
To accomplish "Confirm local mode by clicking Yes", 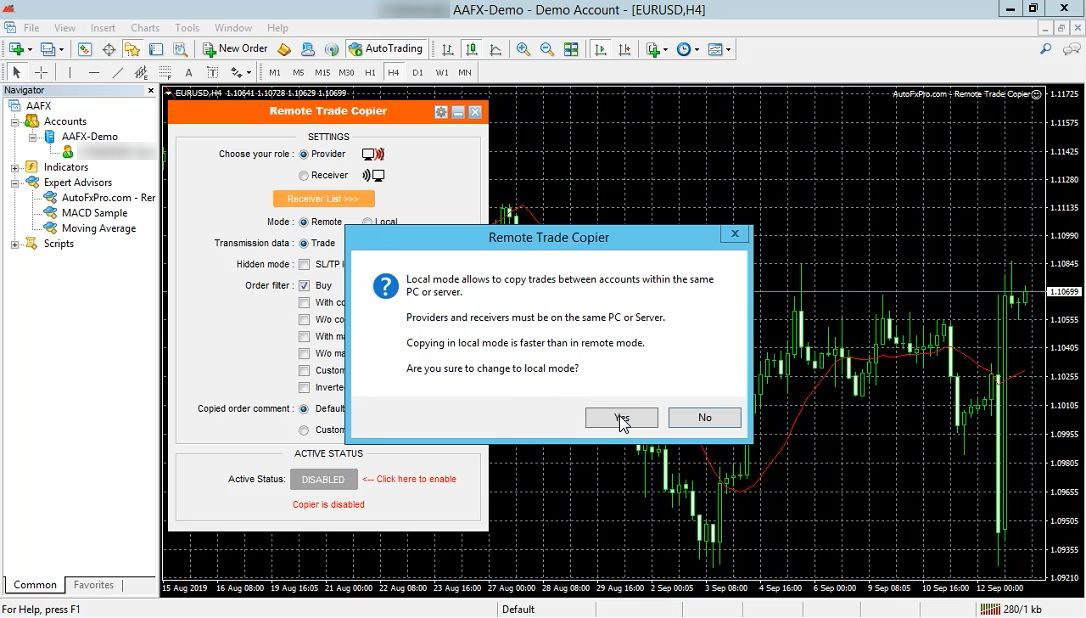I will (x=621, y=418).
